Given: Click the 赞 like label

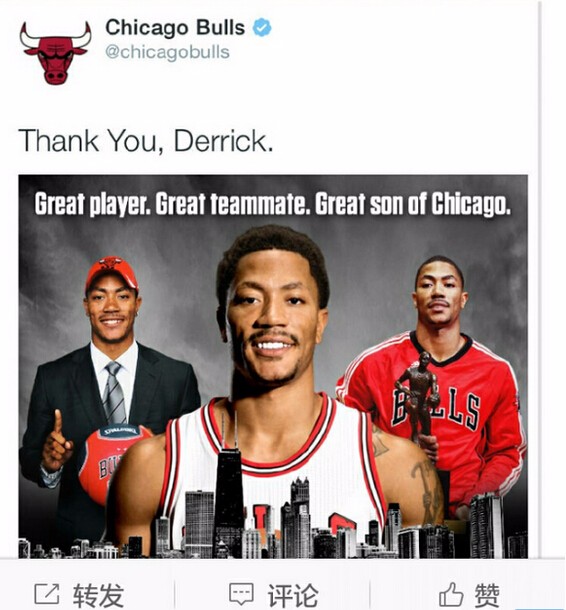Looking at the screenshot, I should pos(486,595).
